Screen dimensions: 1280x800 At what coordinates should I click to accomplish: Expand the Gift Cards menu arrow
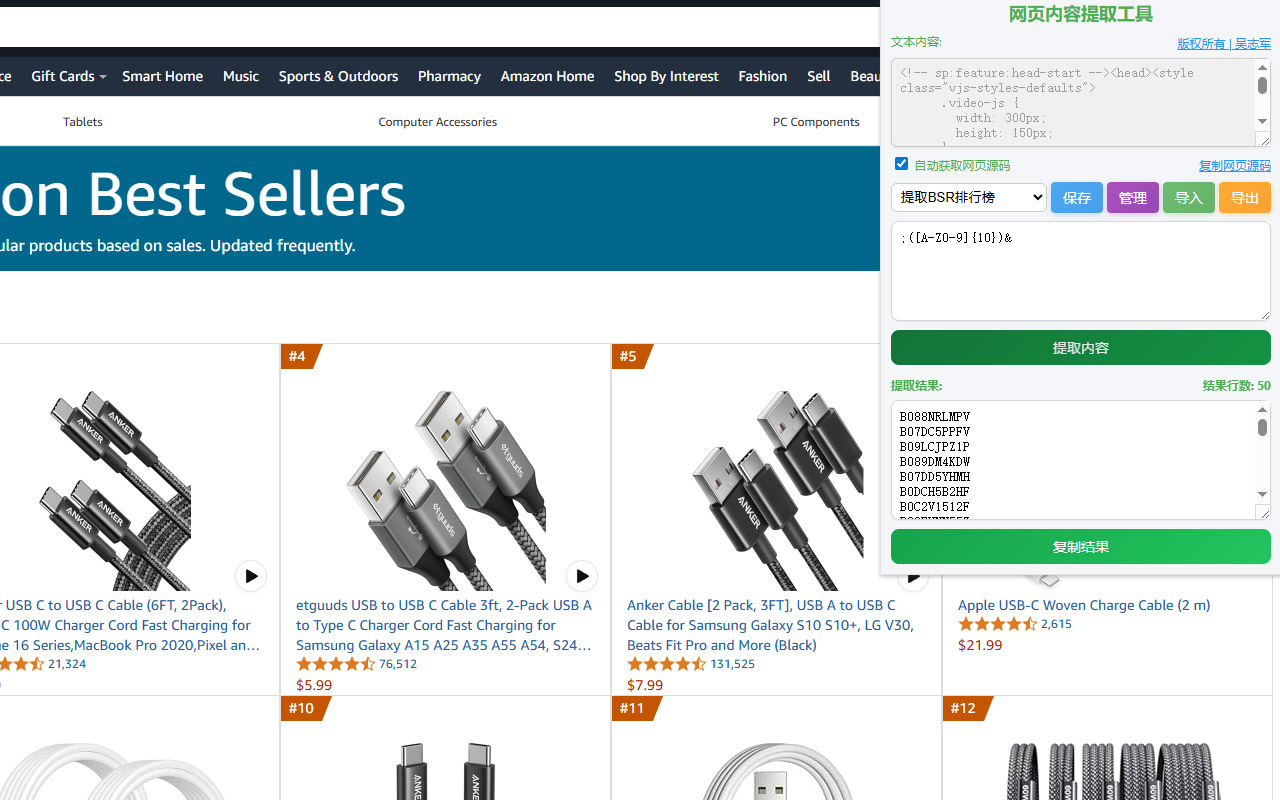103,77
